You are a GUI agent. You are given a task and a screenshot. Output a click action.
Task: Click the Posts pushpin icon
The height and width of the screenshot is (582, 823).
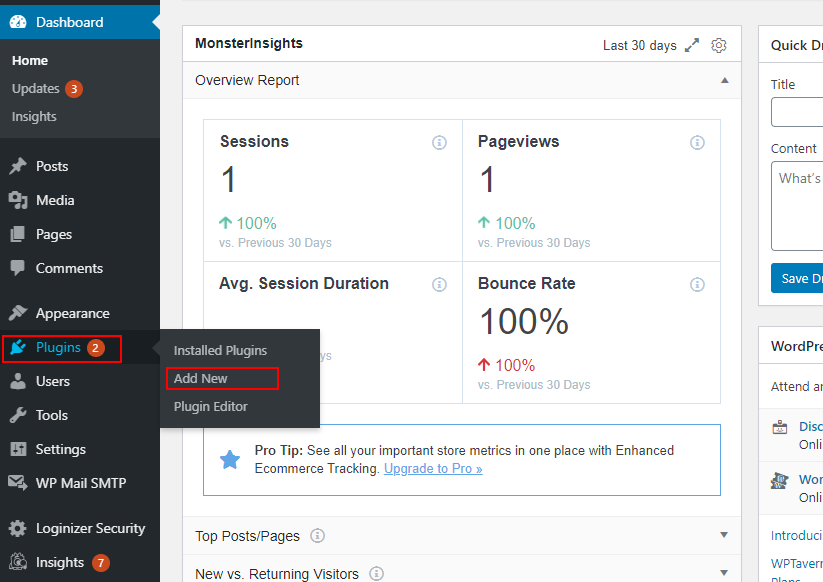pos(18,166)
